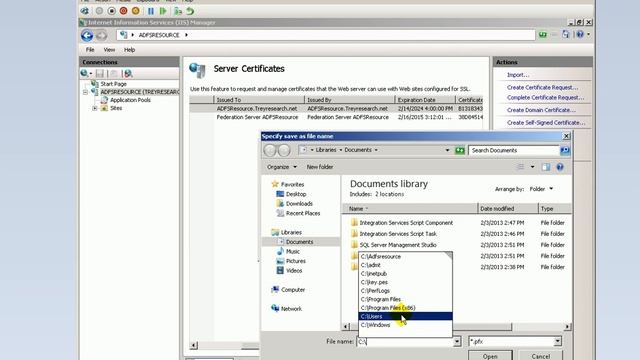
Task: Expand arrow after ADFSRESOURCE in breadcrumb
Action: click(187, 35)
